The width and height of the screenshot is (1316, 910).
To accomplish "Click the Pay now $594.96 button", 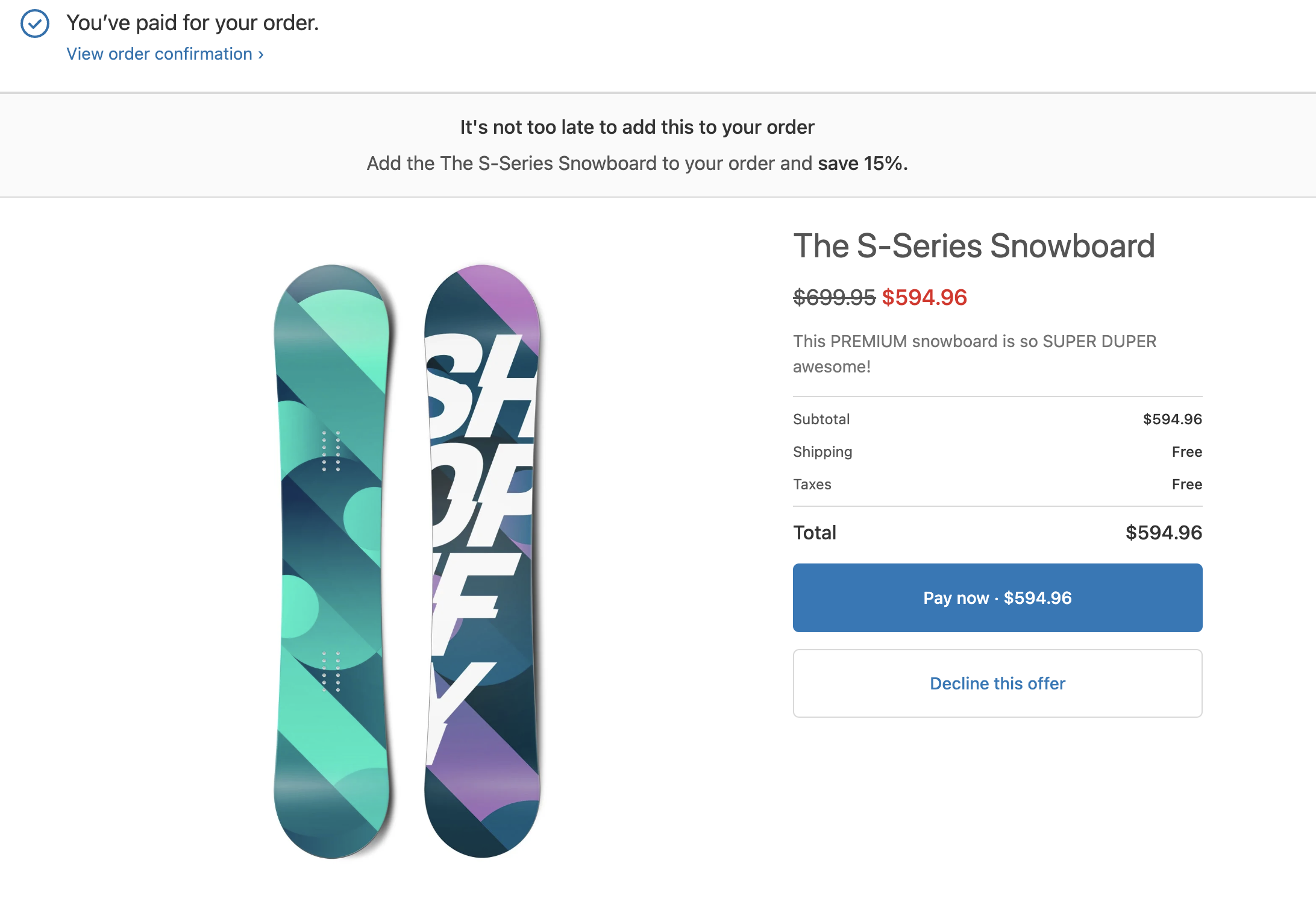I will [x=997, y=598].
